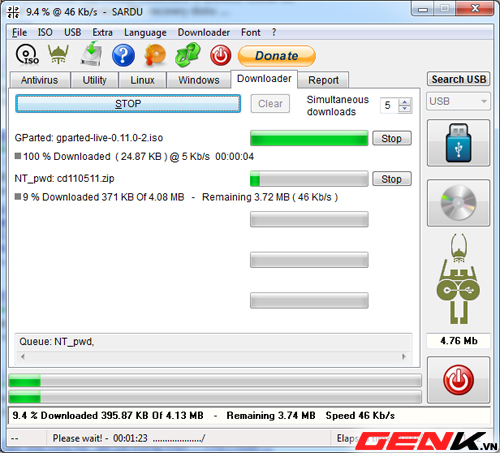Switch to the Antivirus tab
The width and height of the screenshot is (500, 453).
pyautogui.click(x=40, y=80)
